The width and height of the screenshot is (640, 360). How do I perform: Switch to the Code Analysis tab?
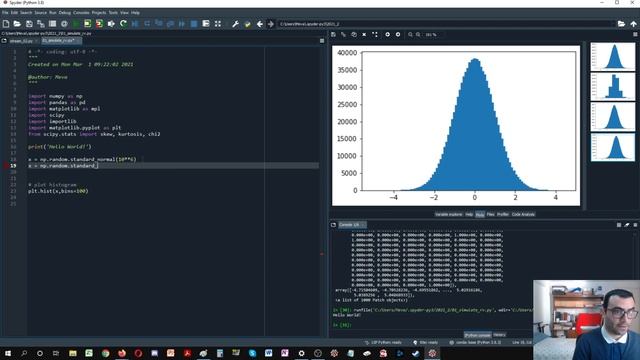coord(523,214)
